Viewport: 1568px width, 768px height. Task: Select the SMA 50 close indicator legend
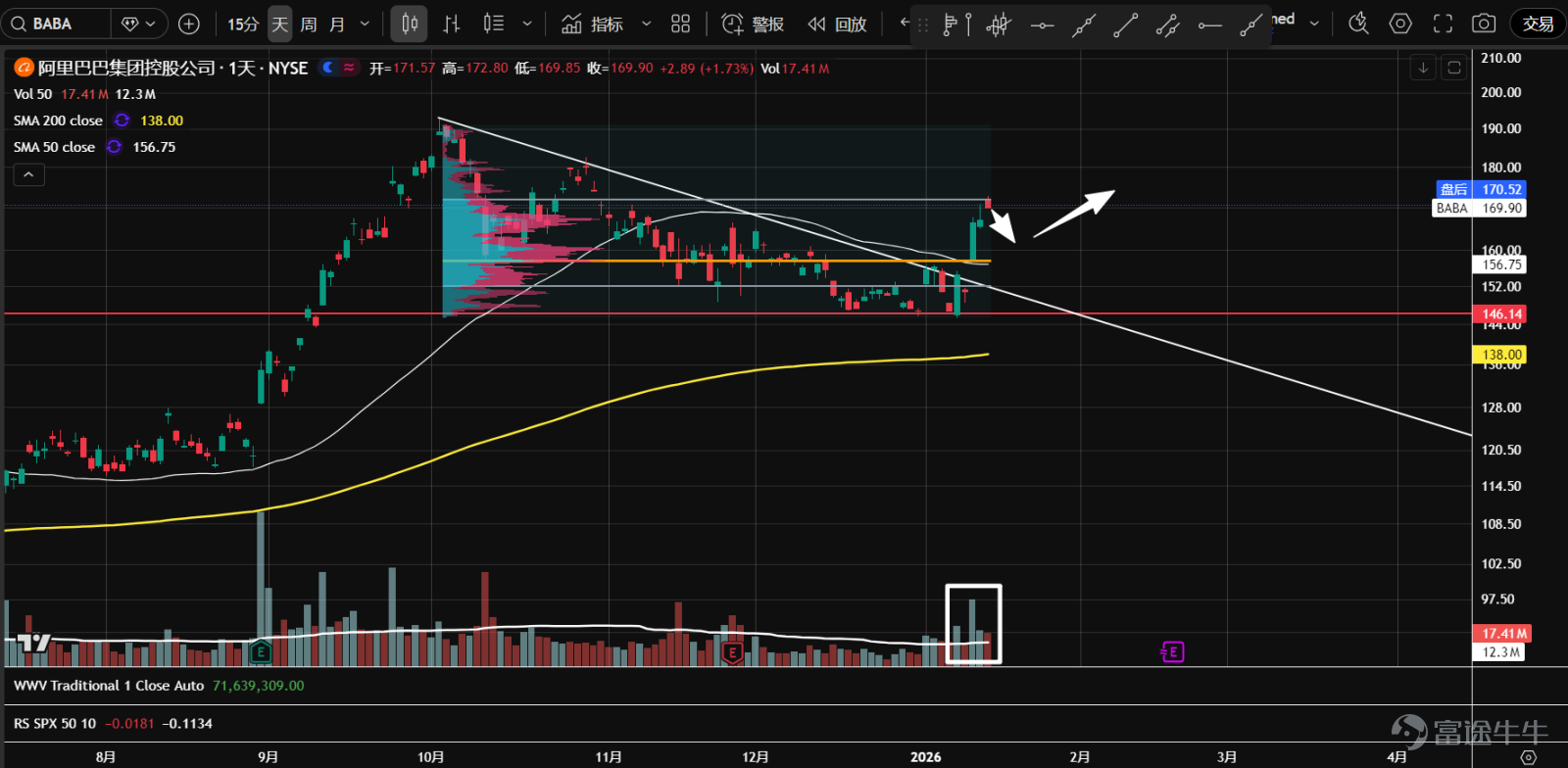pos(54,147)
